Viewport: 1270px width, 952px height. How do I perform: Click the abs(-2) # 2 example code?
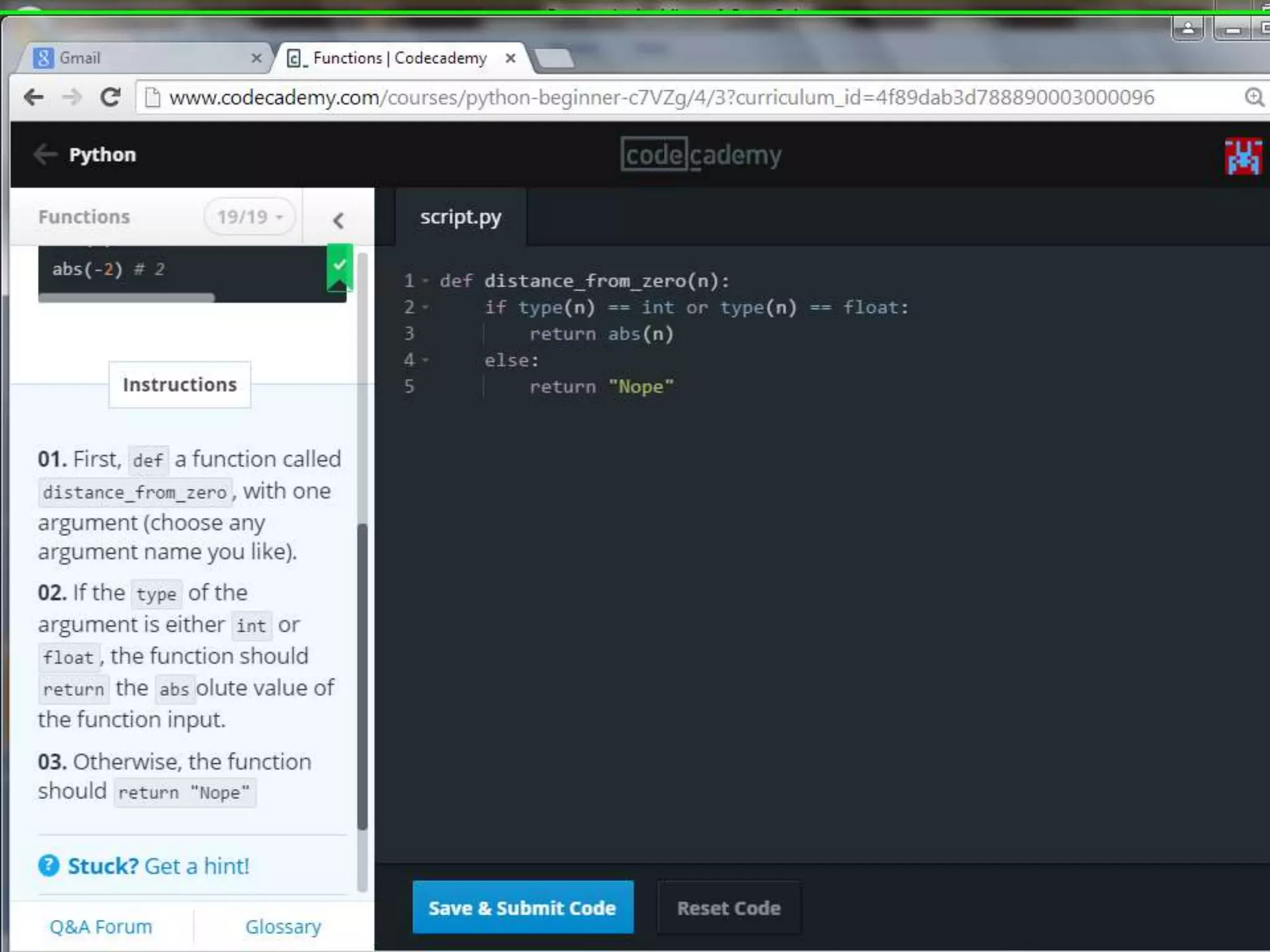coord(109,269)
